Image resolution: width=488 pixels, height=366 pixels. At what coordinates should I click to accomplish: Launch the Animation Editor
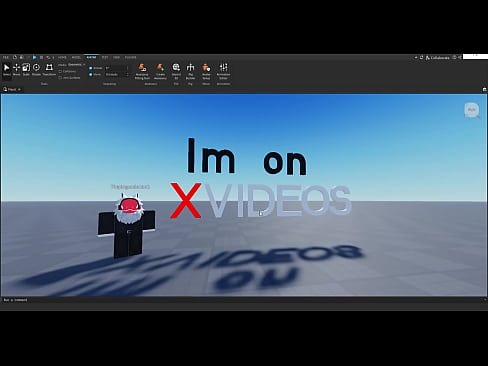(223, 72)
